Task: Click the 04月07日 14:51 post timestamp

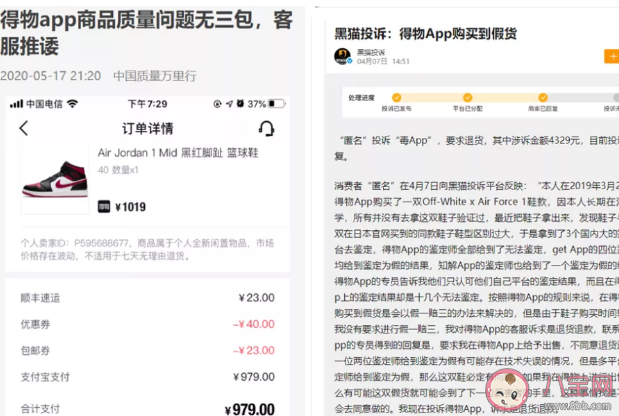Action: coord(383,62)
